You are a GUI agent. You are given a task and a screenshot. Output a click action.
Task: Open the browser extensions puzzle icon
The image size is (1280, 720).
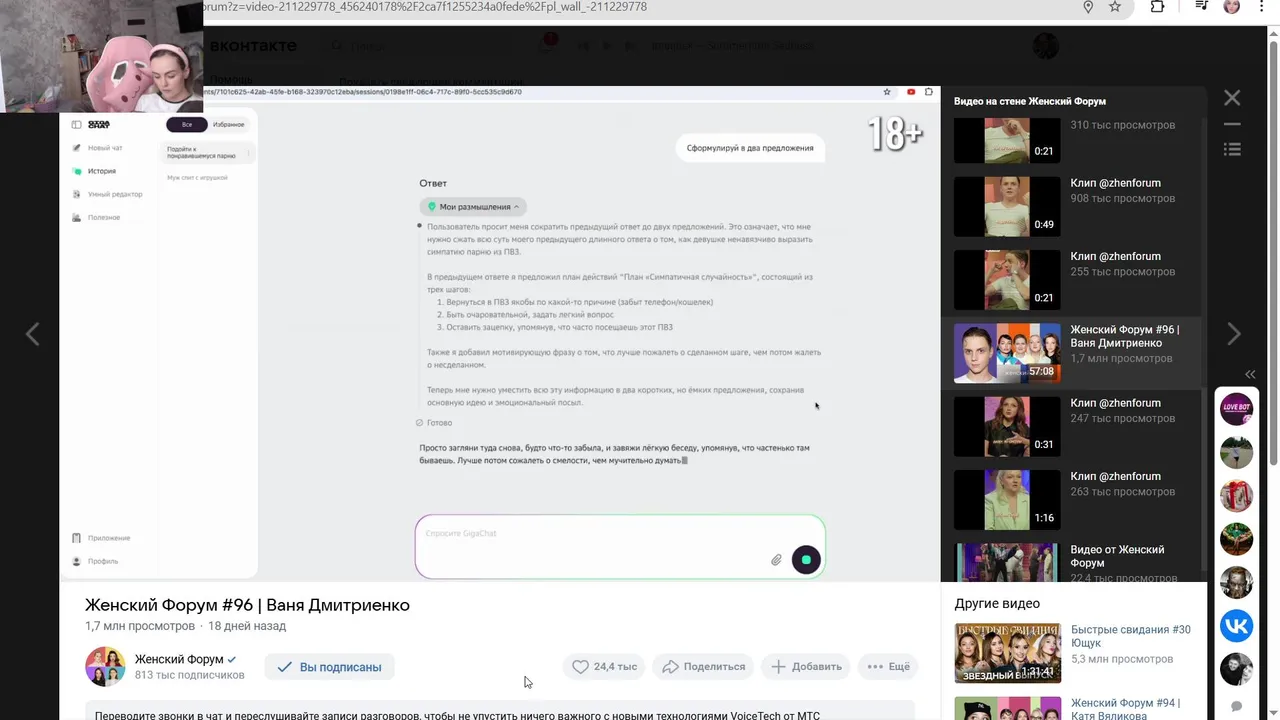(x=1157, y=7)
